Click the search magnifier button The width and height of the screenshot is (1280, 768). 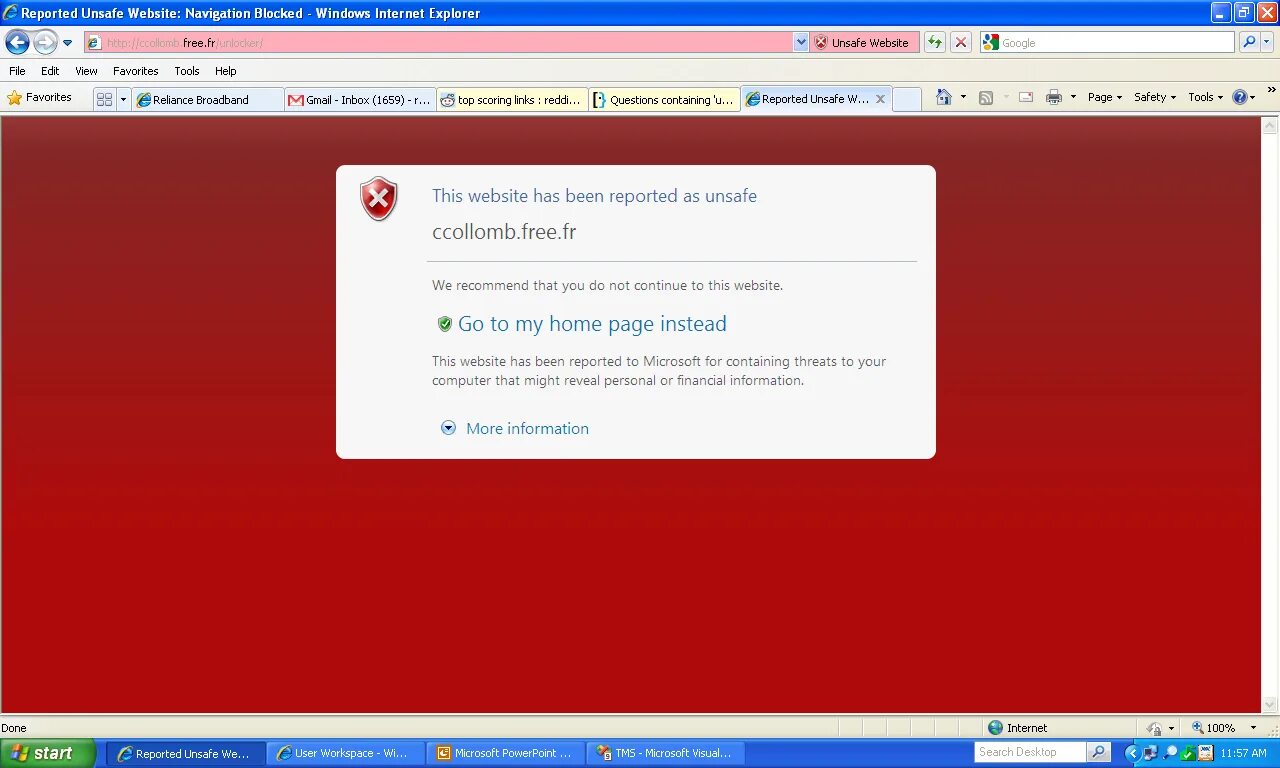(x=1248, y=42)
